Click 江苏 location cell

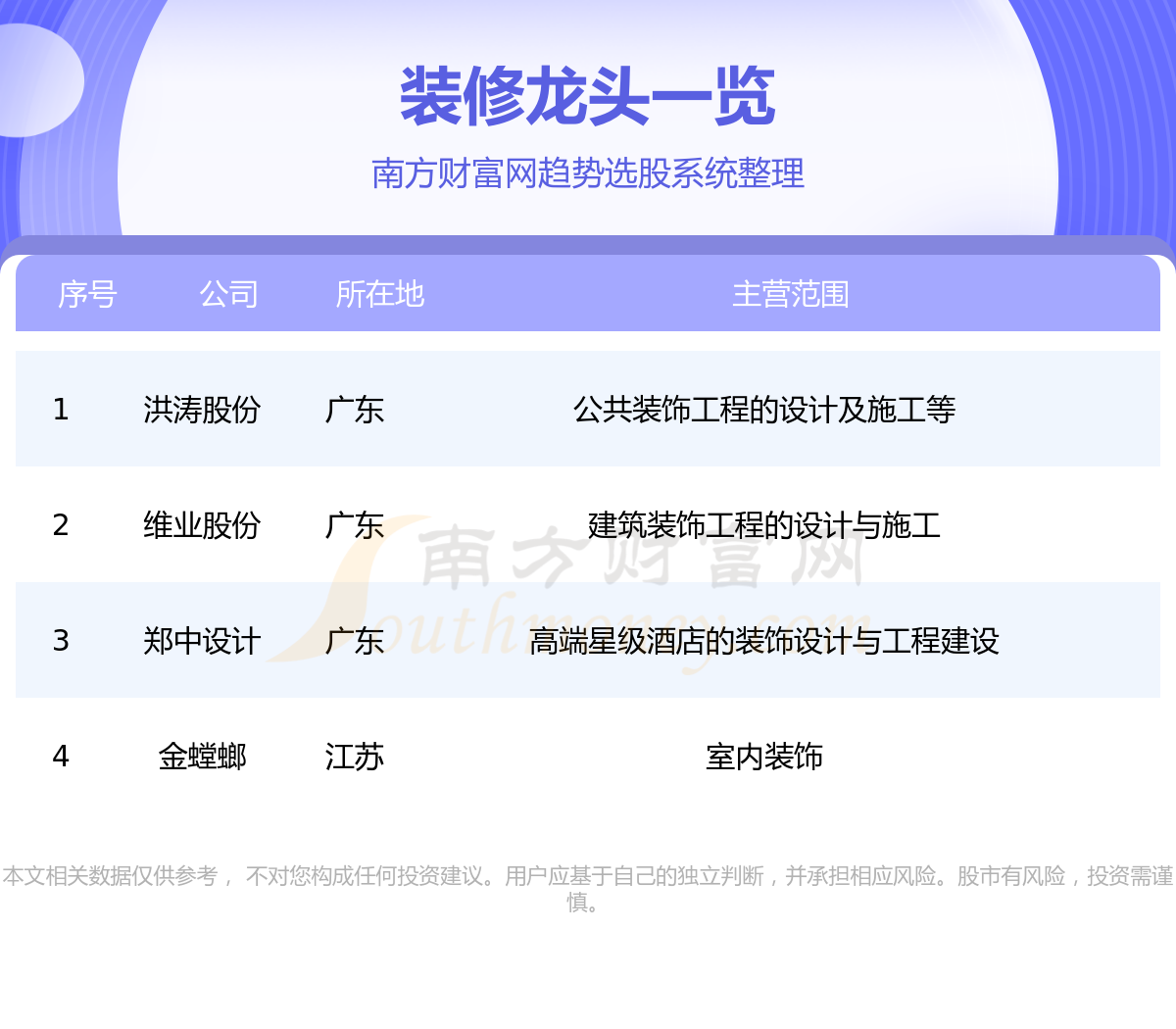355,757
